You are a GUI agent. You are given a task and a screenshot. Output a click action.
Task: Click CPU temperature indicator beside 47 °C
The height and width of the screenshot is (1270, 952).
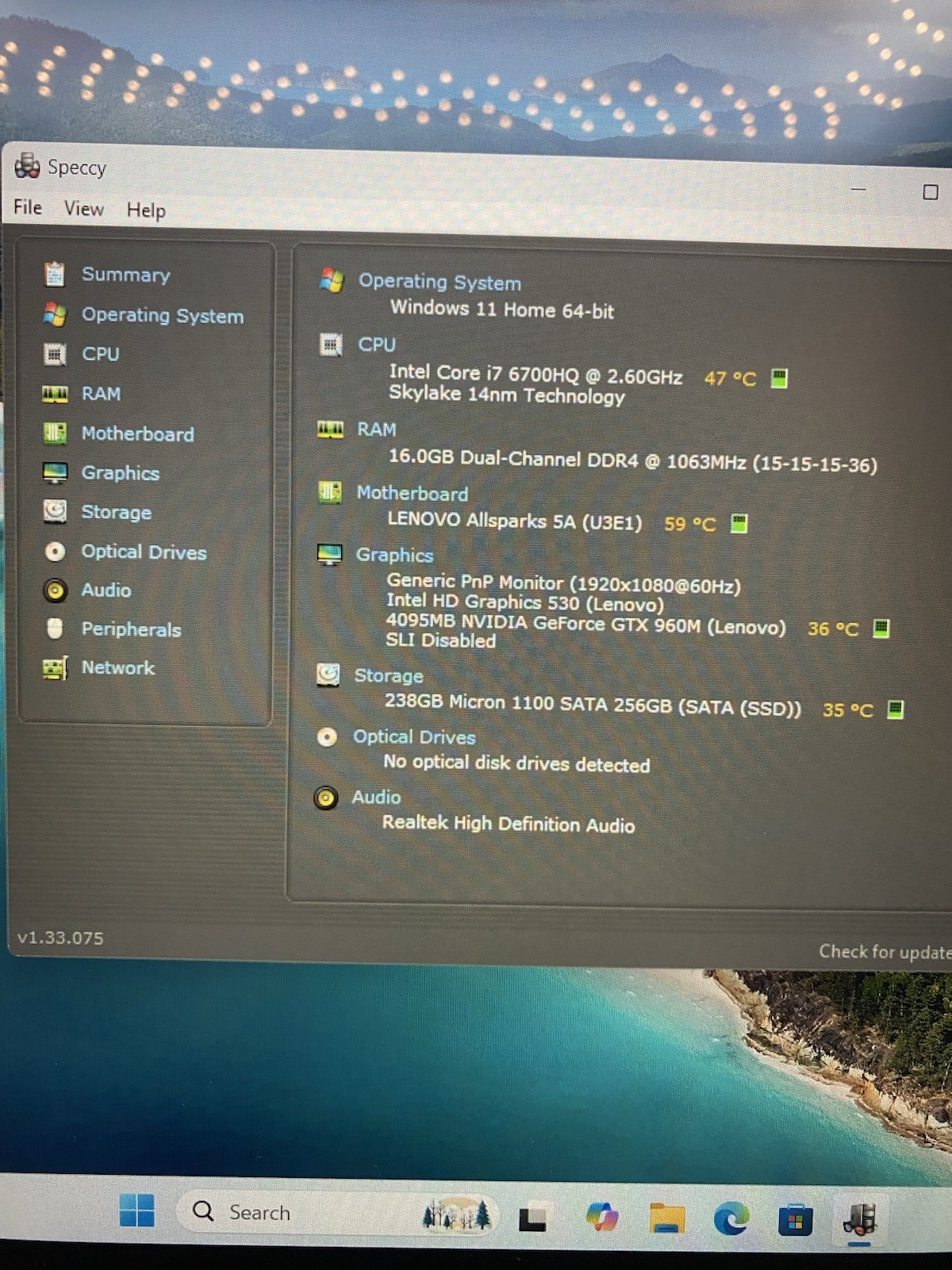pos(780,379)
